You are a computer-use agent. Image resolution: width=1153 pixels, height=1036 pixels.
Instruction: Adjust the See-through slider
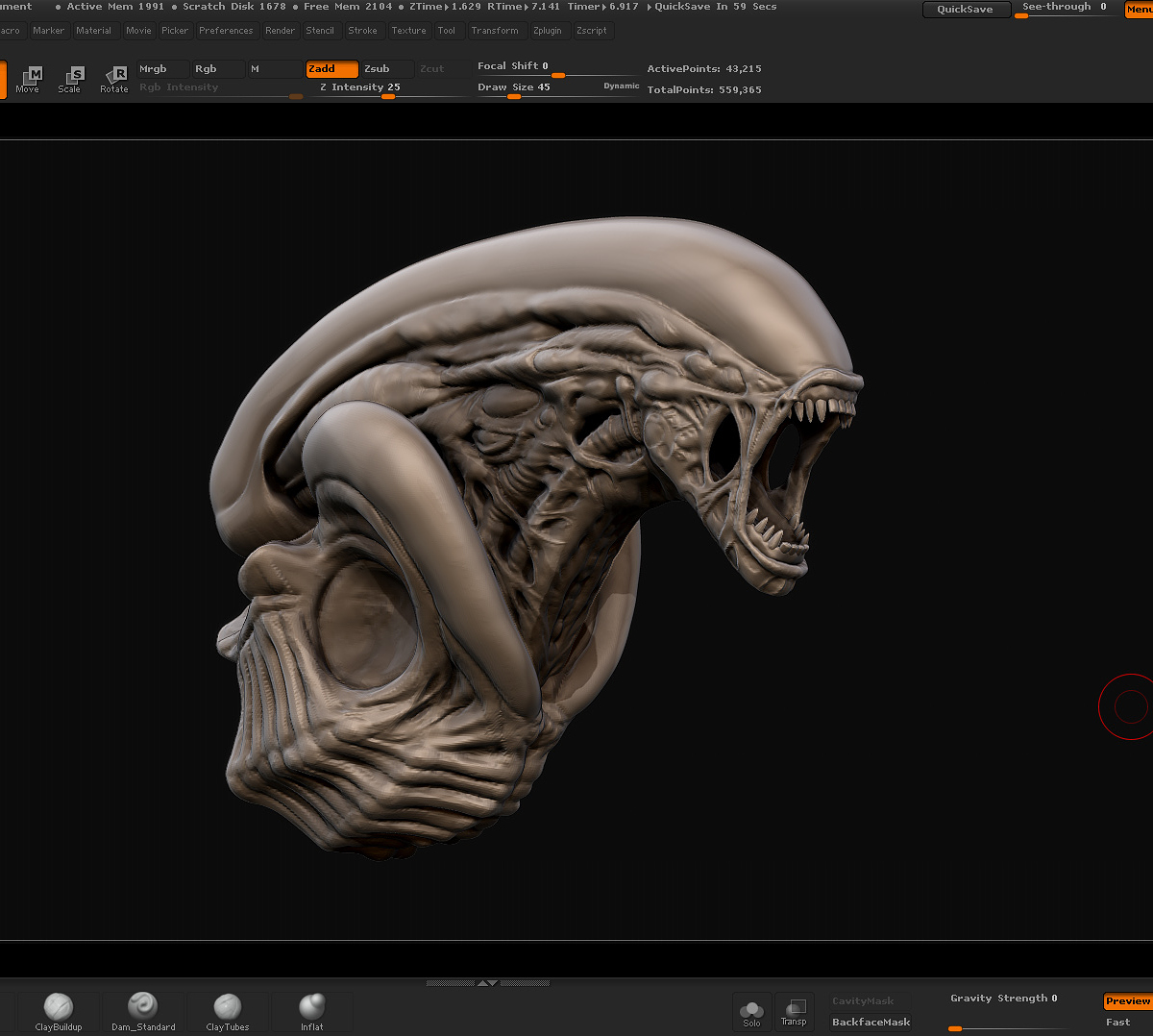(x=1066, y=10)
